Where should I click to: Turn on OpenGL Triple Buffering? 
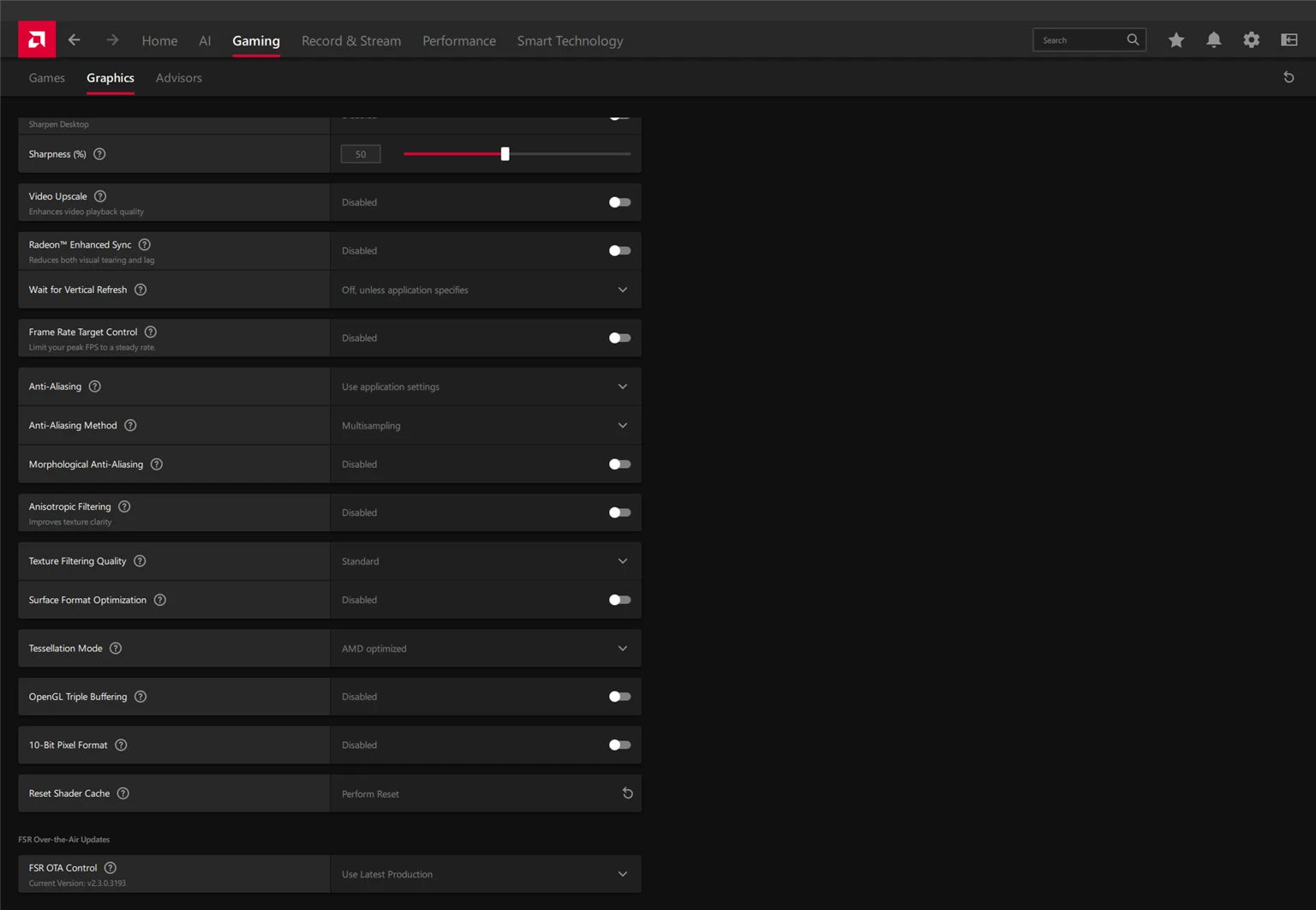(x=619, y=697)
